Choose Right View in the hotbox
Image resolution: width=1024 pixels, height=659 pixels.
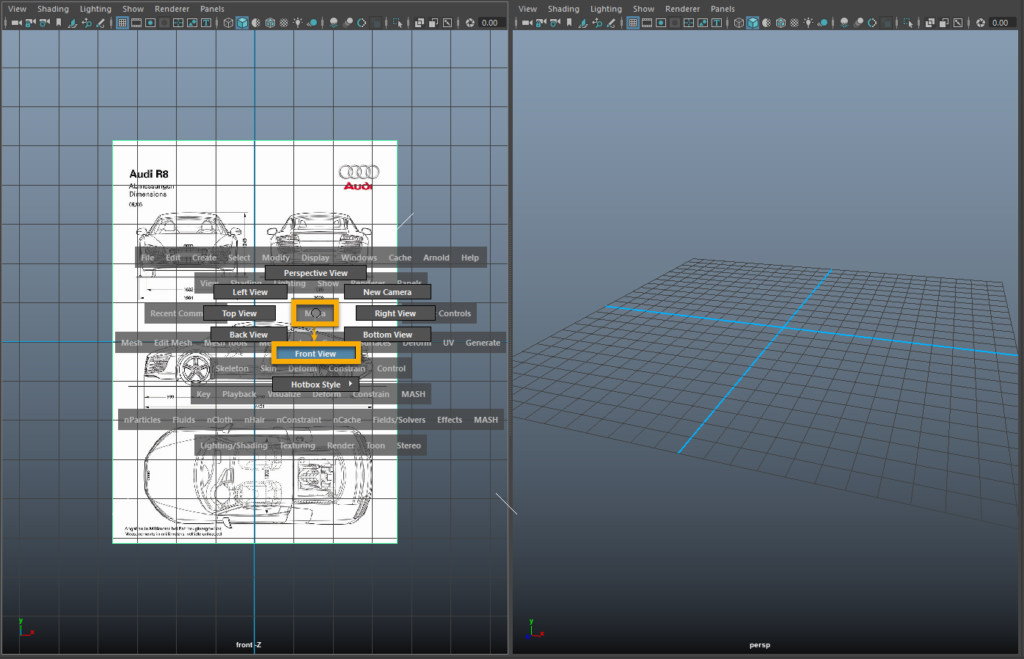[x=395, y=313]
